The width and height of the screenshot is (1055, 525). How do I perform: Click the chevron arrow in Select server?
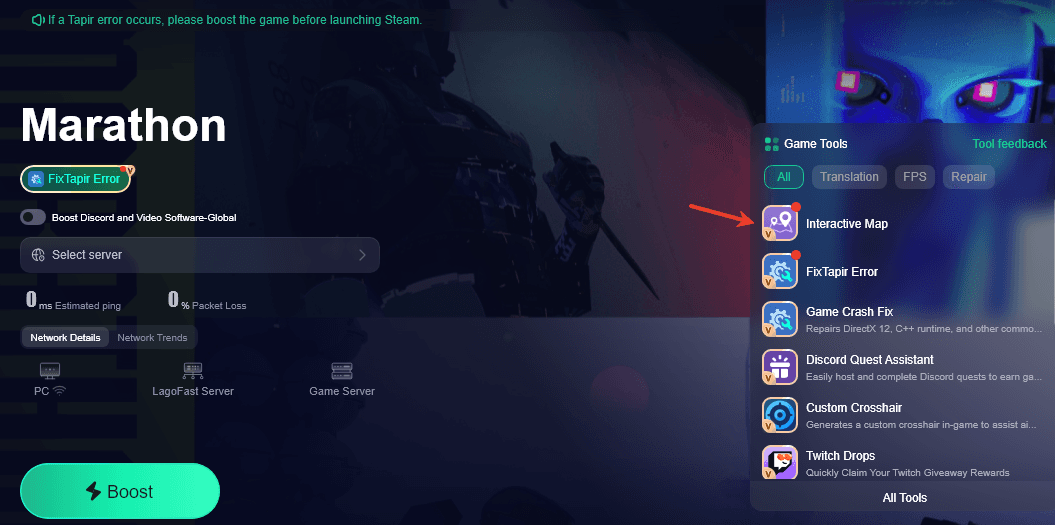click(362, 255)
